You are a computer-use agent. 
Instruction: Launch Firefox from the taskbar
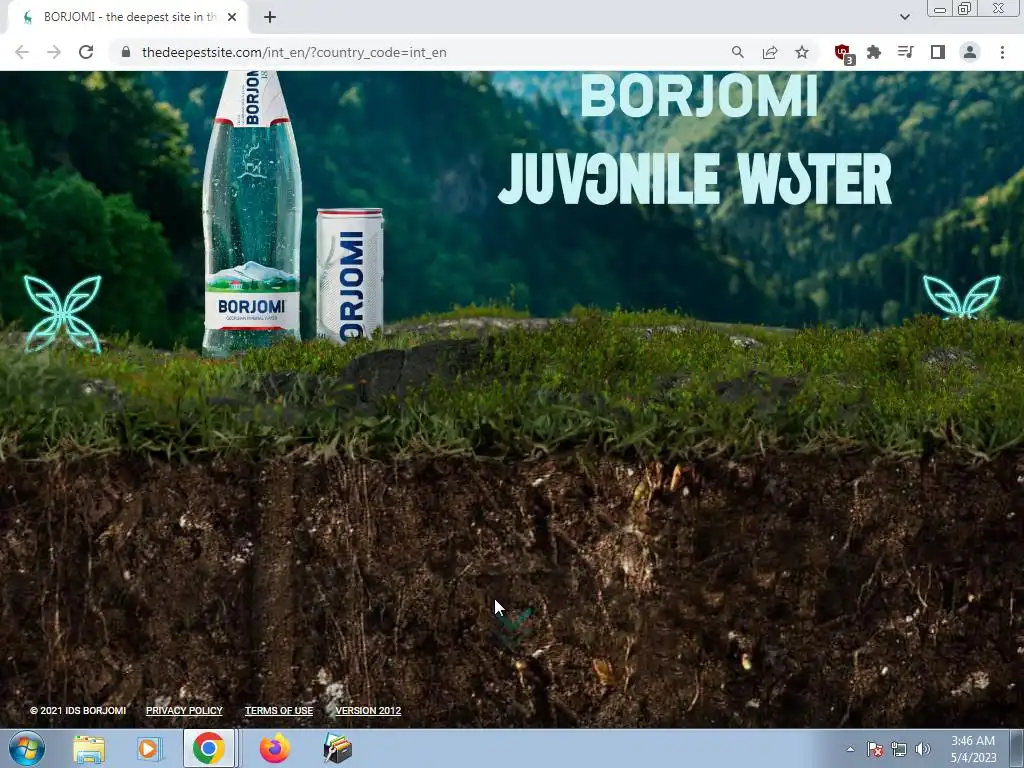(x=275, y=749)
